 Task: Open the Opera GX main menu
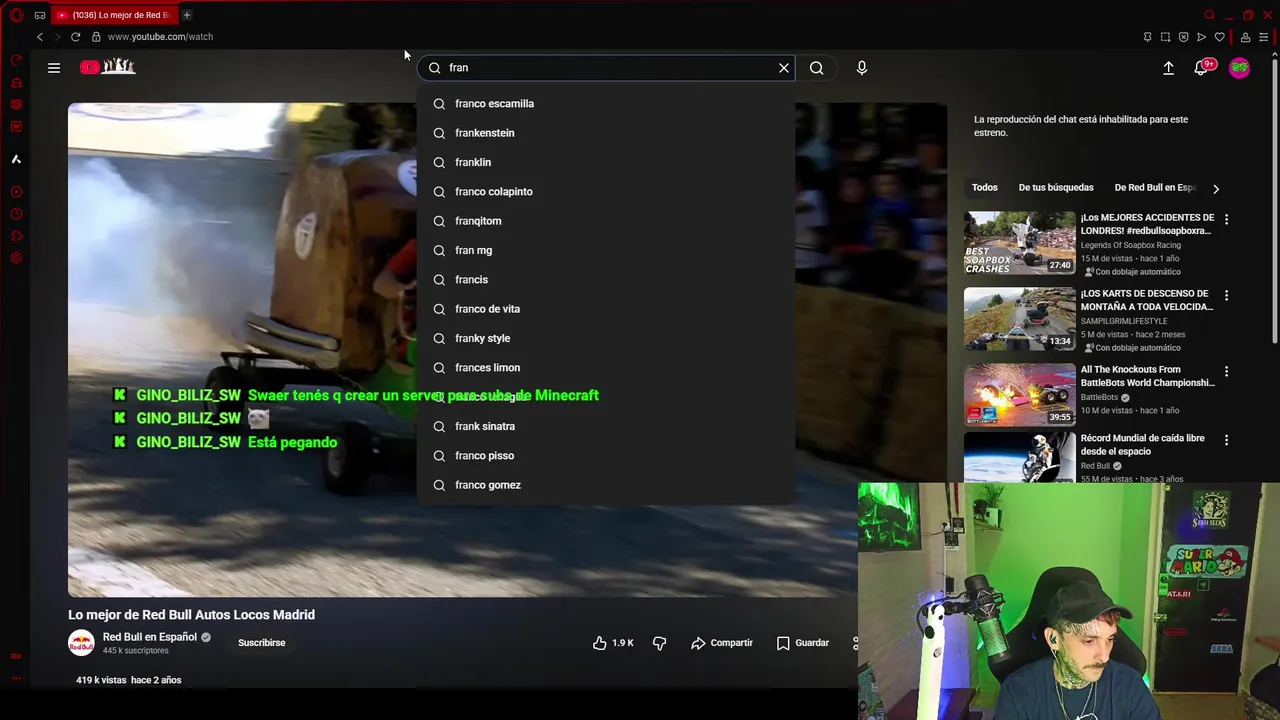(x=16, y=15)
